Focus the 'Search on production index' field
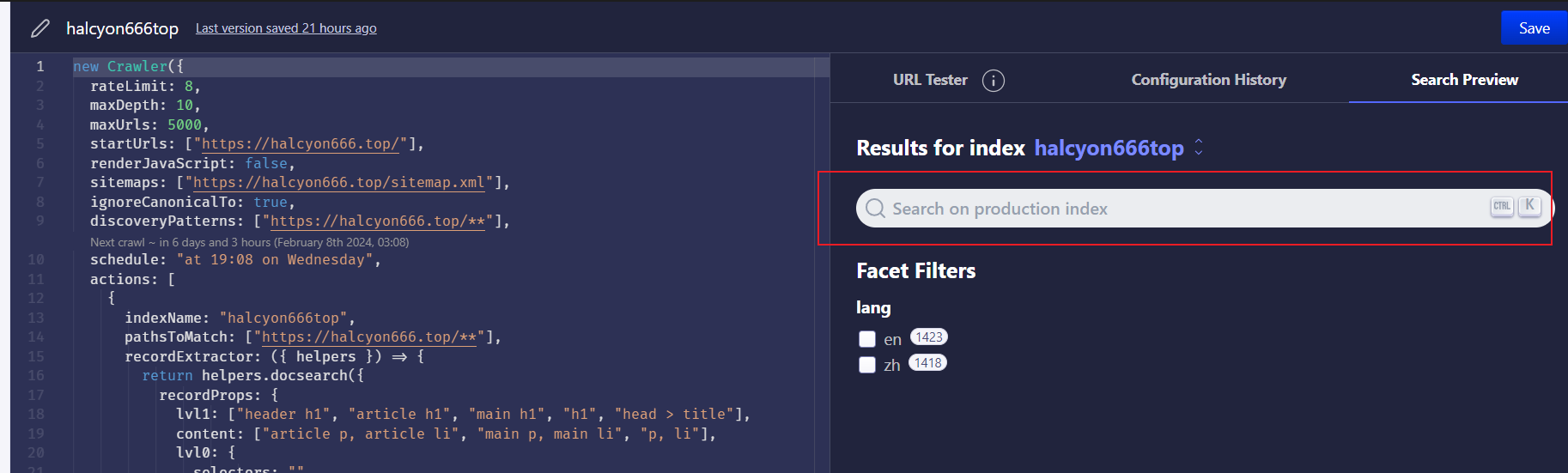The image size is (1568, 473). [x=1204, y=209]
